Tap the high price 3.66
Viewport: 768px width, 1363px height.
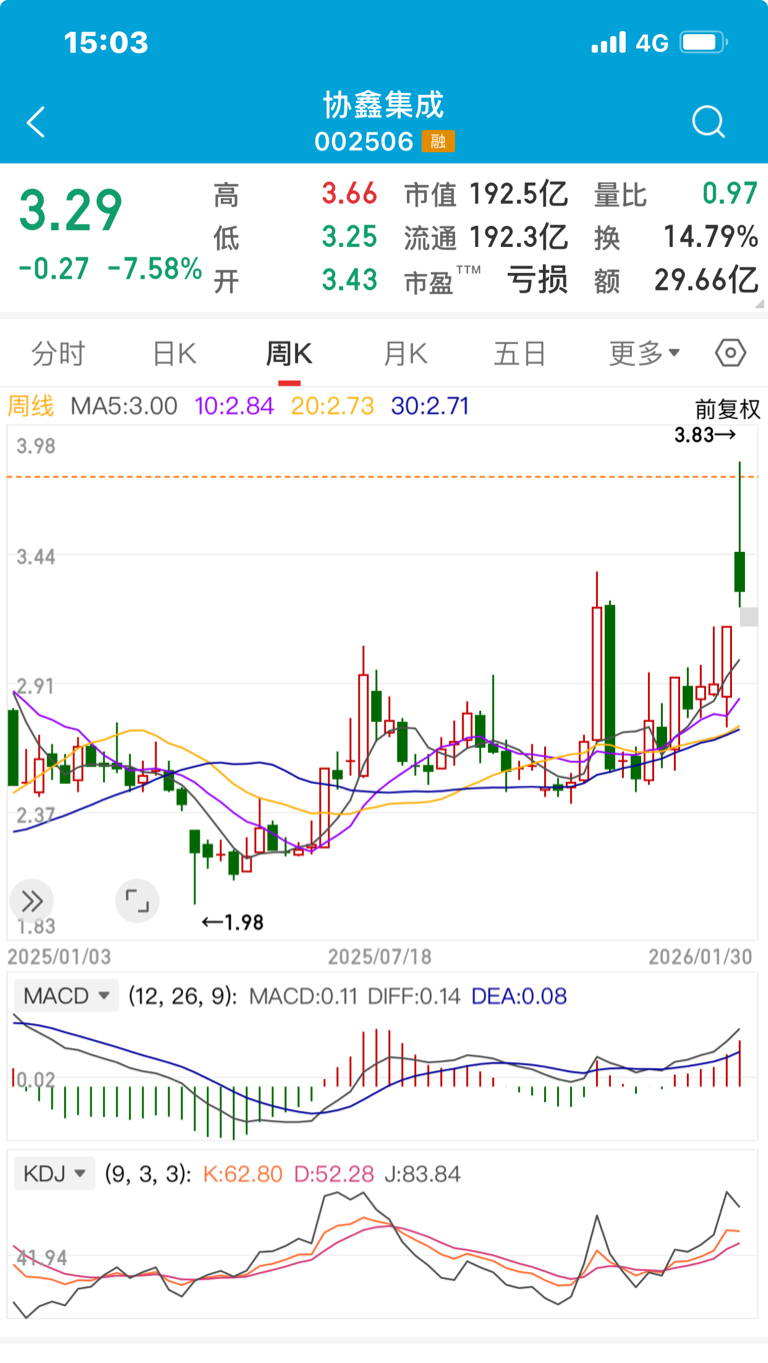(x=349, y=194)
